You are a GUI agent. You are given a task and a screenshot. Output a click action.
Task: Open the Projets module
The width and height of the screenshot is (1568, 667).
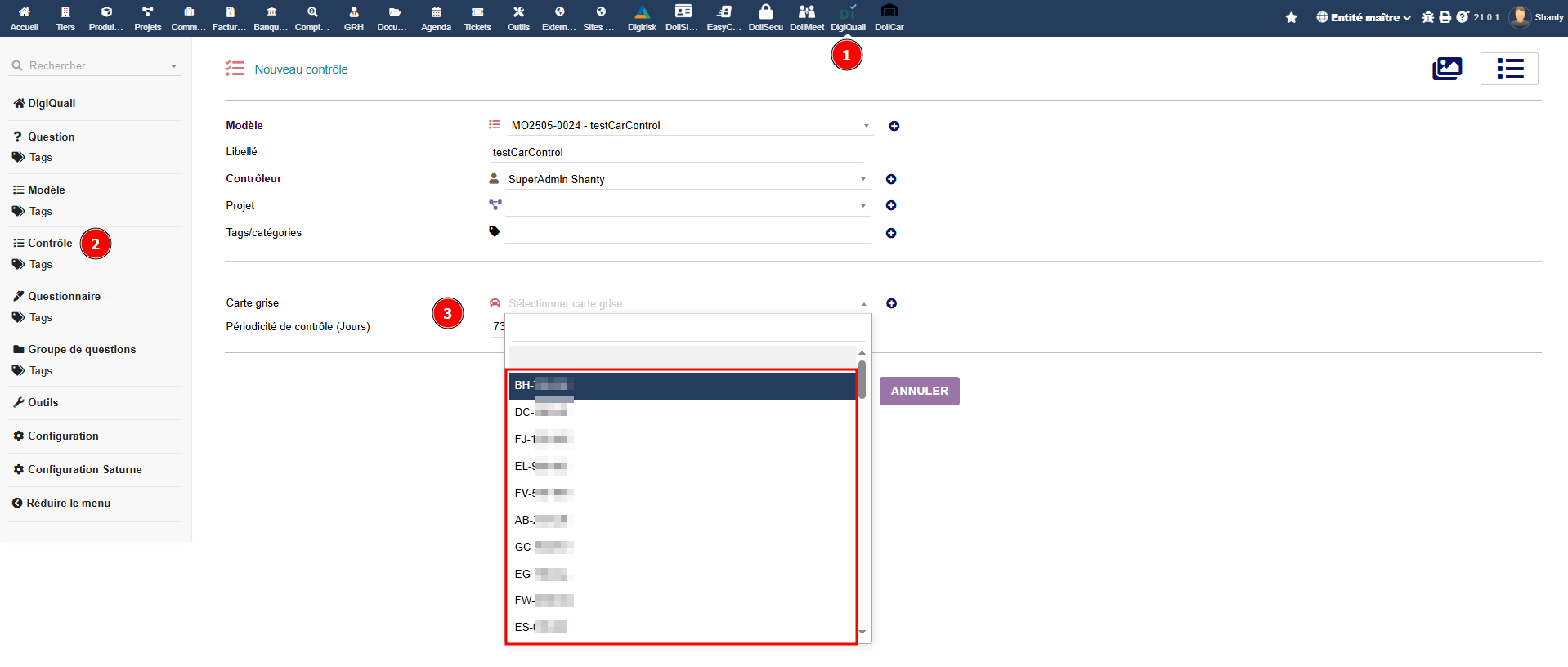click(148, 18)
